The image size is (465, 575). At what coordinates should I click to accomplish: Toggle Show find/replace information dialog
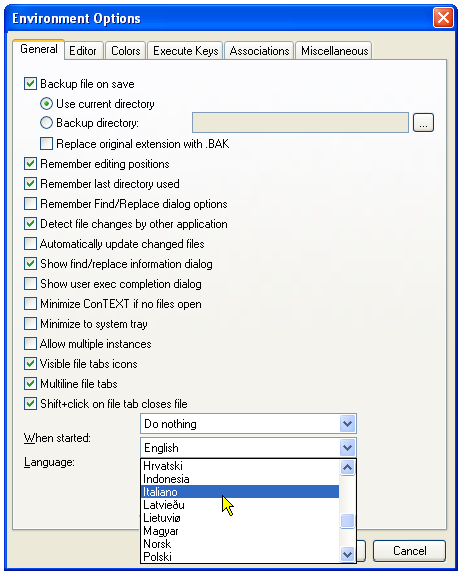(x=30, y=264)
